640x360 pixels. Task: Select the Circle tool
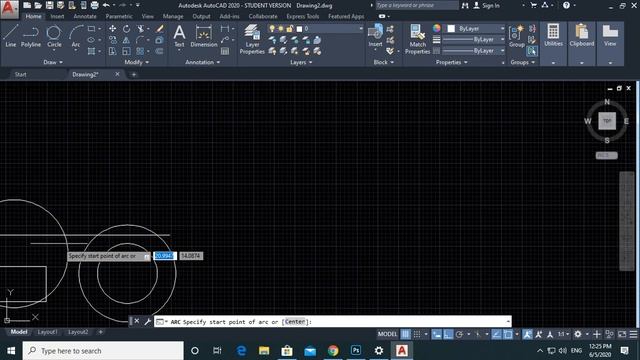54,36
